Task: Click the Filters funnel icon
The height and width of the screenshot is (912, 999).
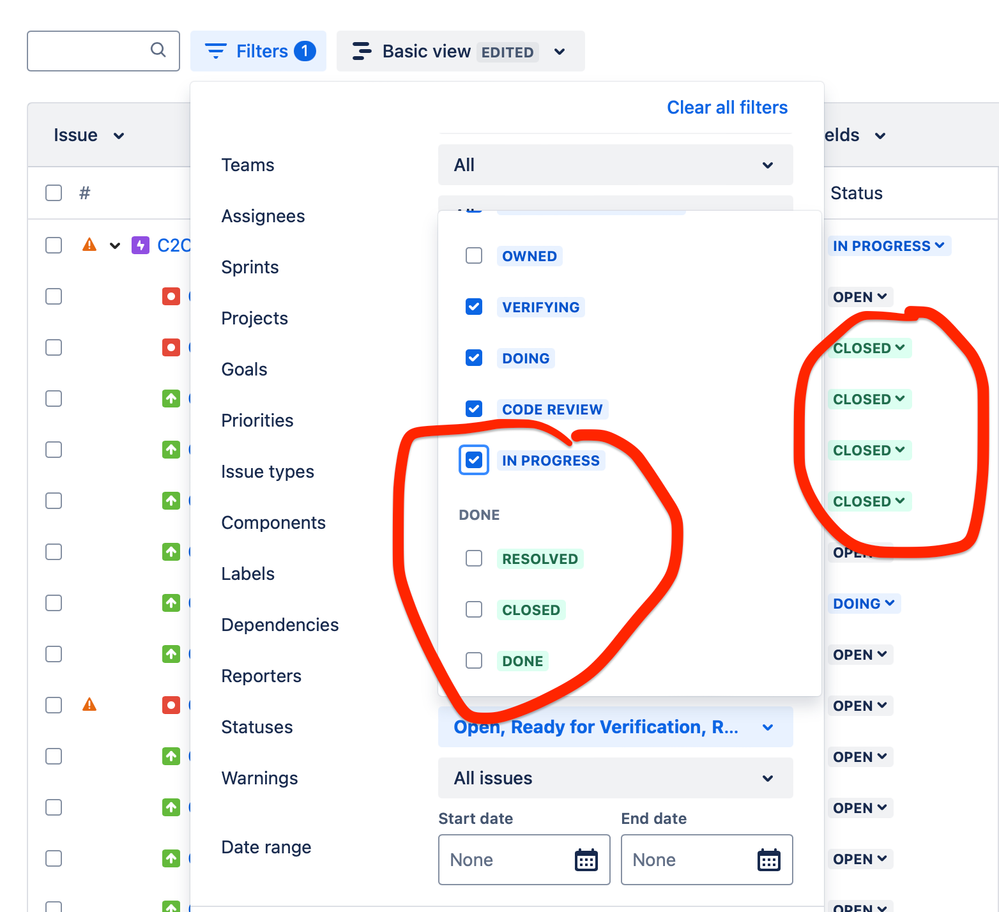Action: (216, 51)
